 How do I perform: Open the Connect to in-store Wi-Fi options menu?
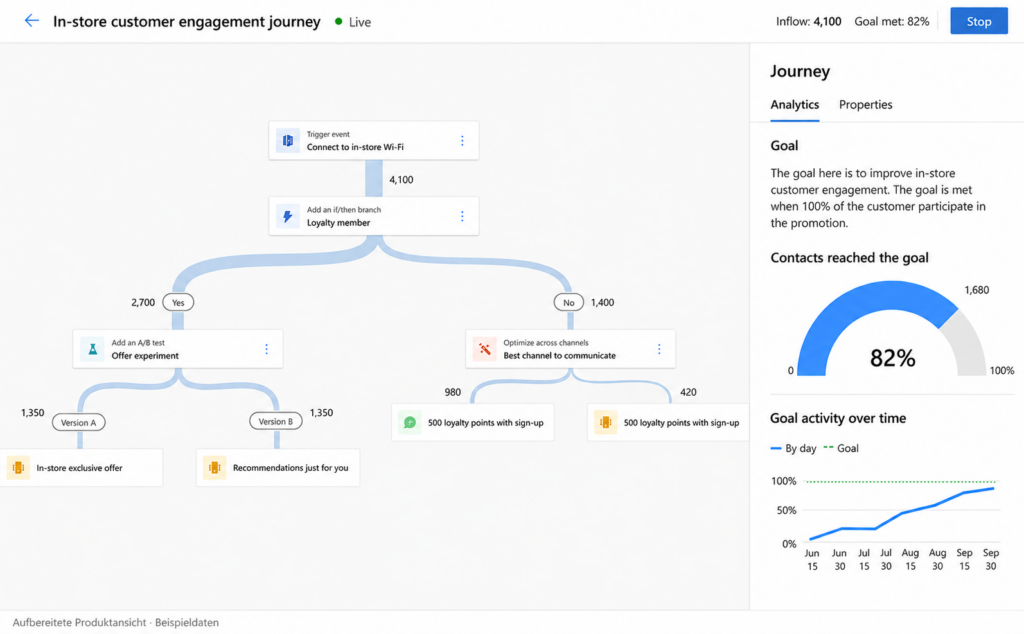tap(462, 140)
